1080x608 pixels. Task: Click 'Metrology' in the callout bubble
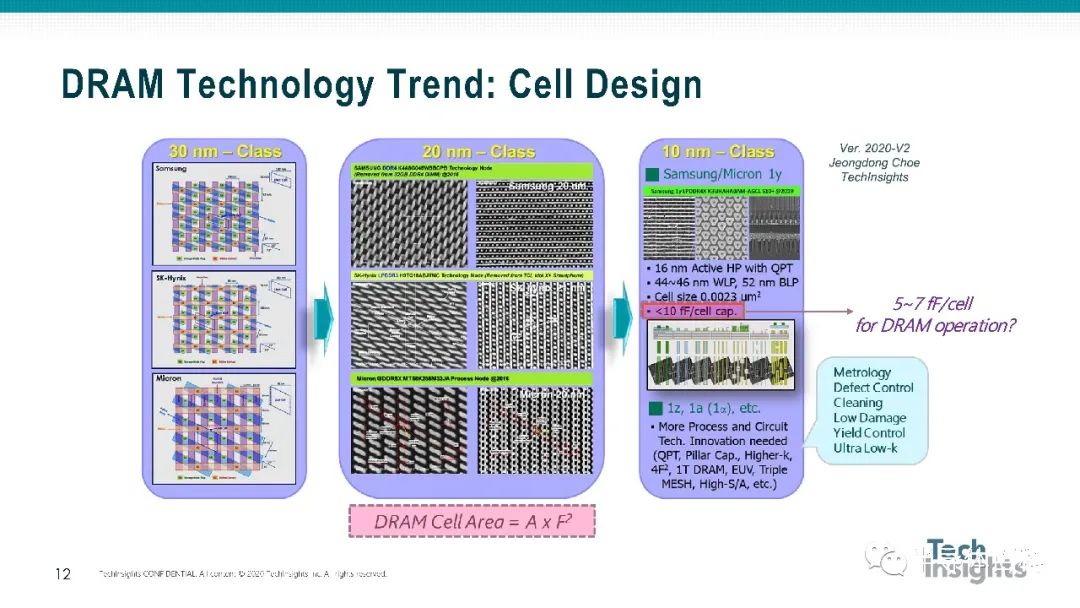point(862,372)
